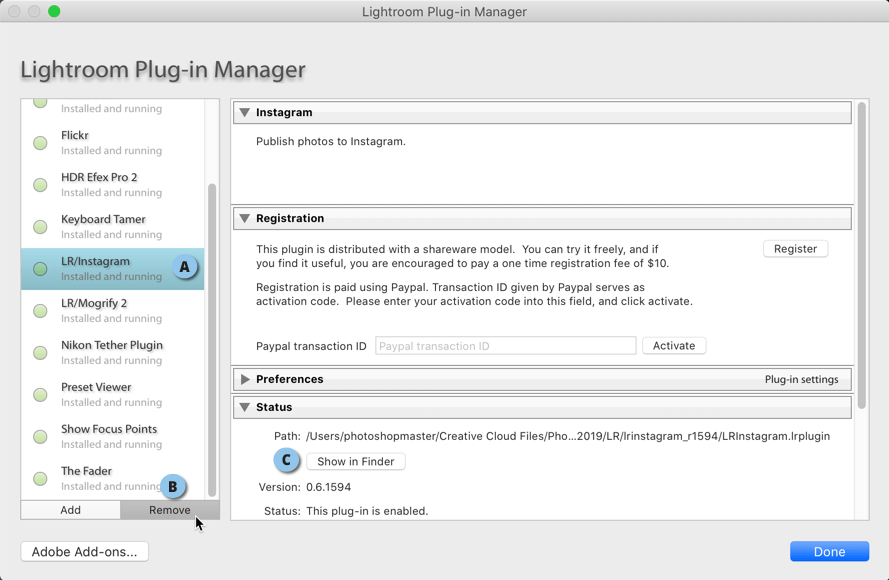Click the Nikon Tether Plugin status circle
889x580 pixels.
(40, 353)
